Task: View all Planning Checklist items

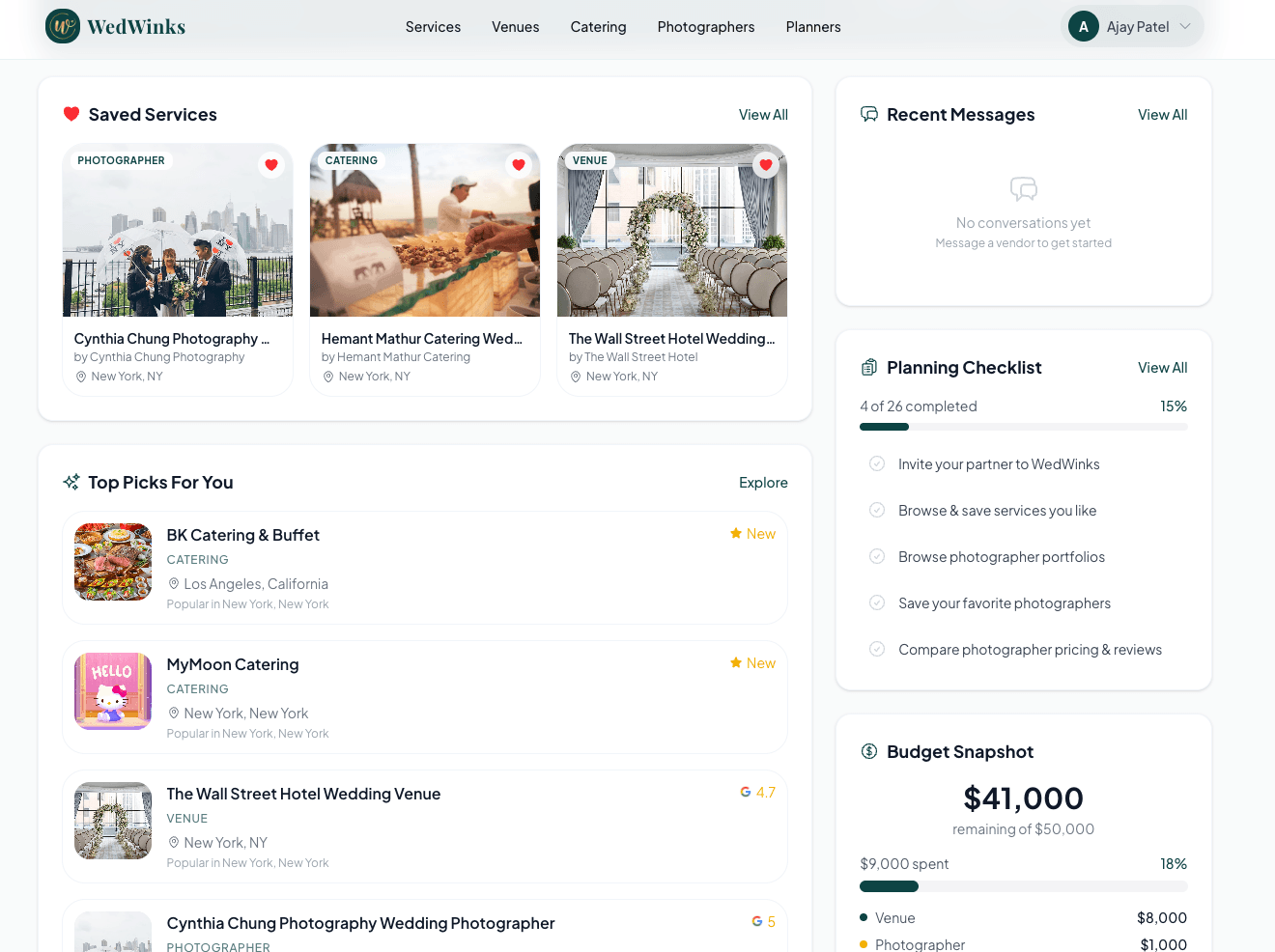Action: [1162, 368]
